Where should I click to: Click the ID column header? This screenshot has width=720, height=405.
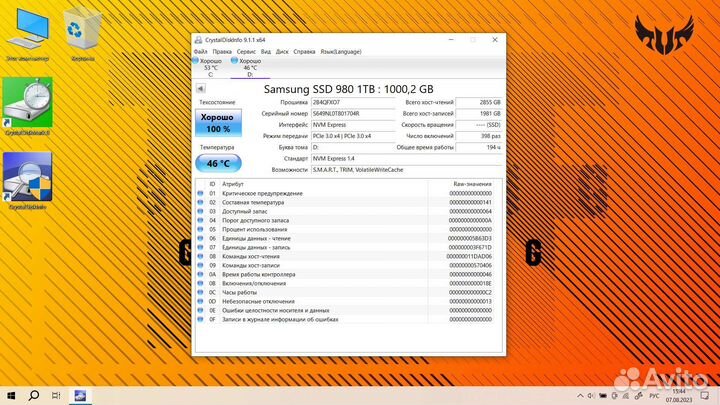click(x=212, y=184)
